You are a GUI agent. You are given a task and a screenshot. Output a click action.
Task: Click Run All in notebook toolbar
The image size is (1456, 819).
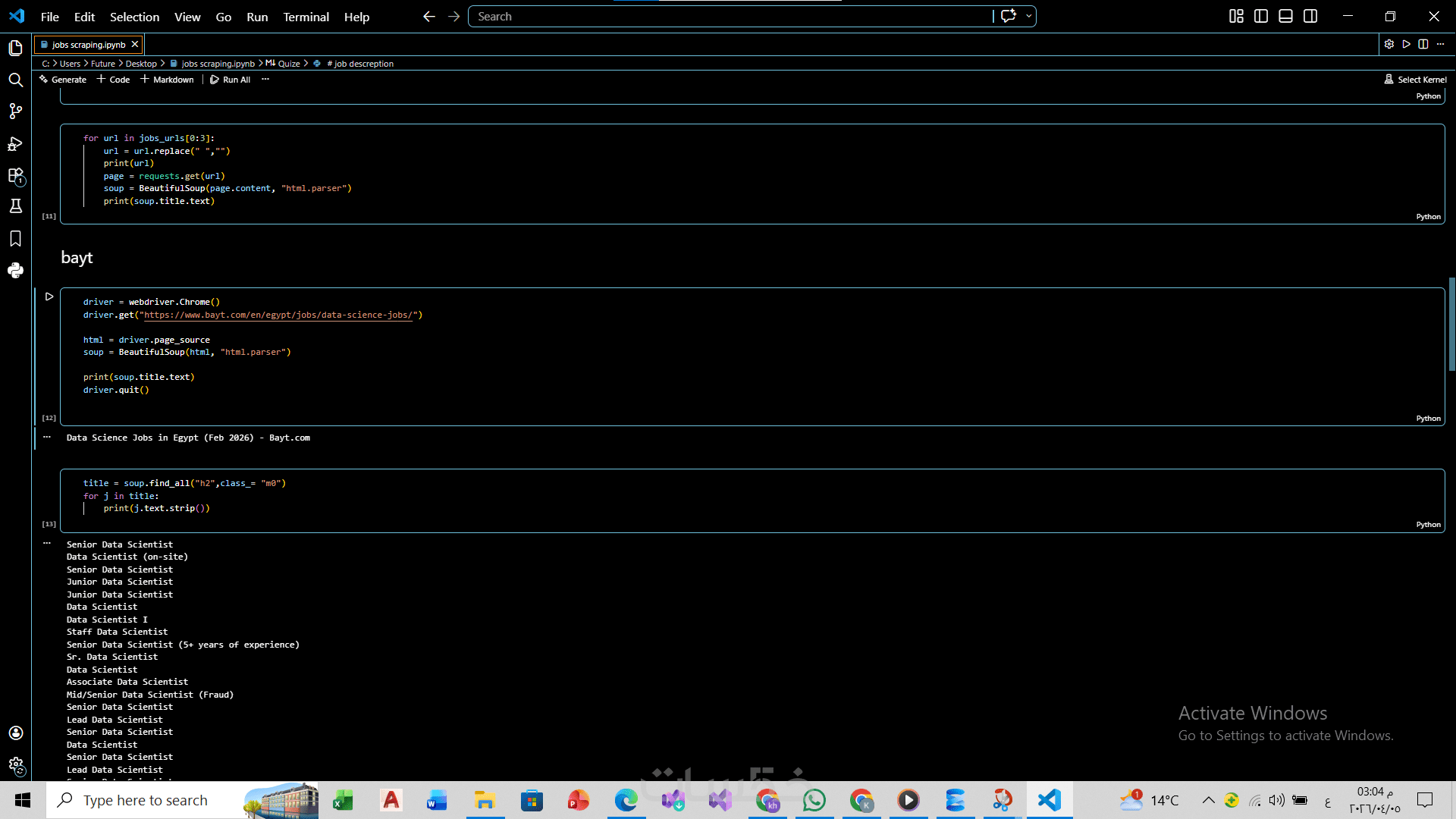click(231, 80)
